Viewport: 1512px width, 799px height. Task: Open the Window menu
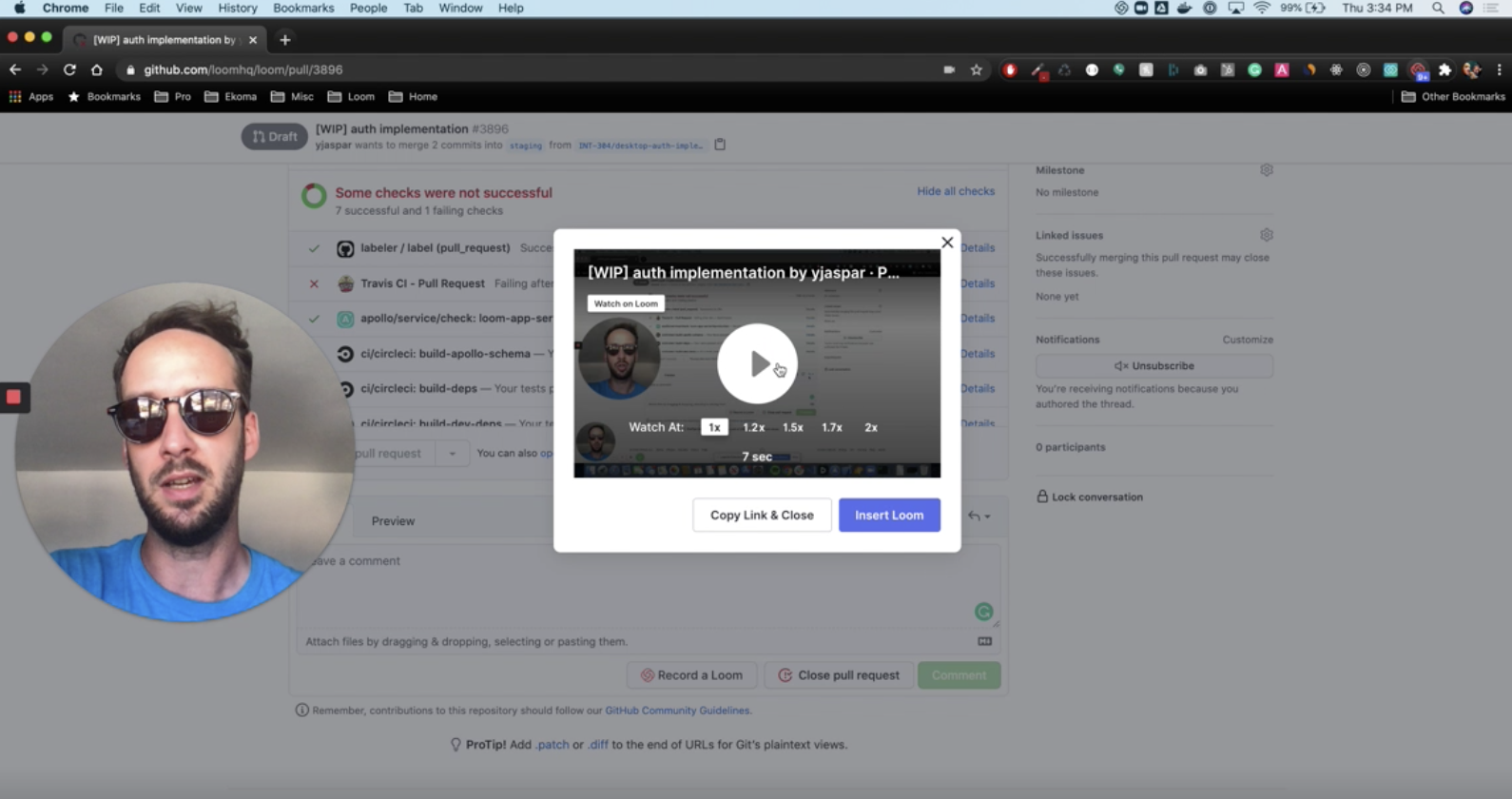coord(460,8)
